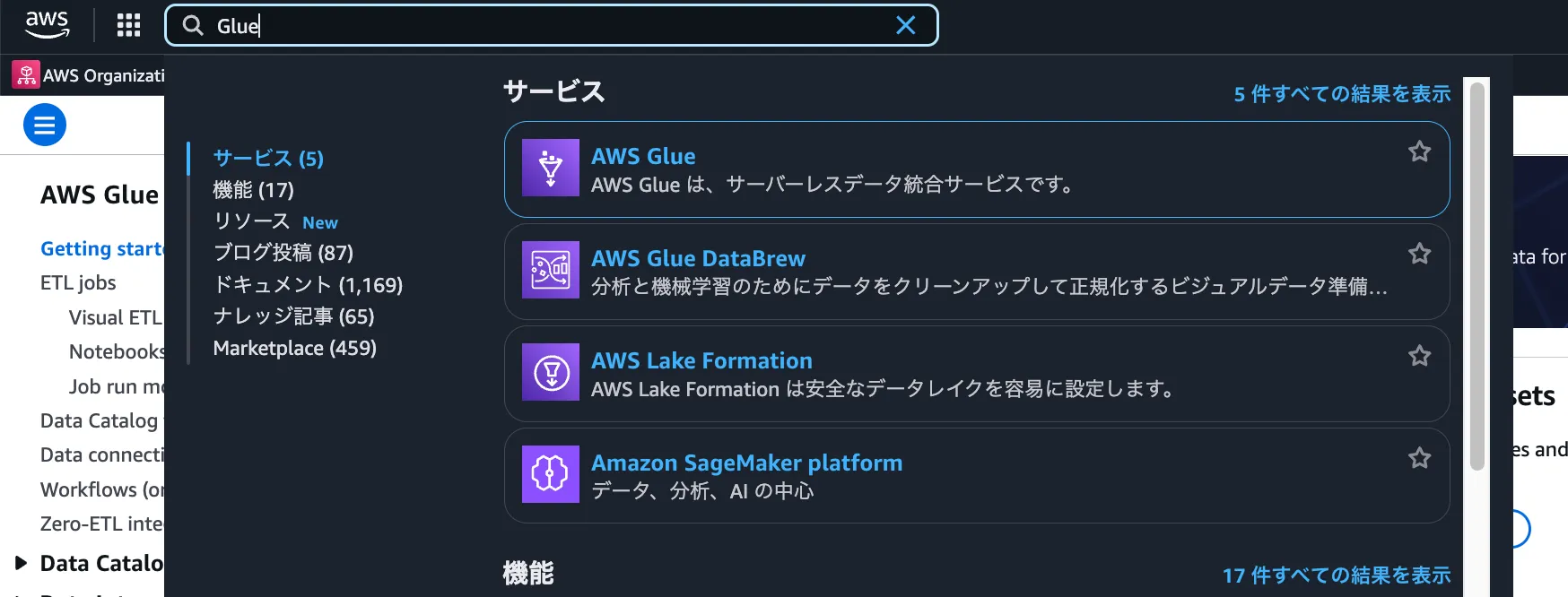Open the AWS Glue DataBrew link
This screenshot has height=597, width=1568.
point(698,258)
